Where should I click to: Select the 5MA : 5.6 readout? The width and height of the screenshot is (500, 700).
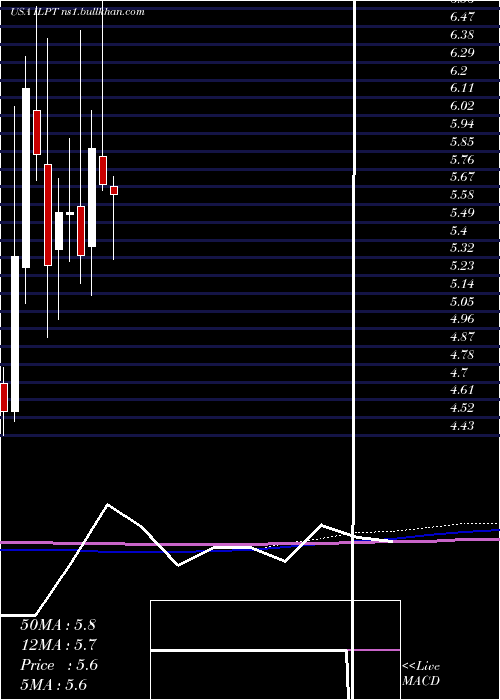point(54,685)
